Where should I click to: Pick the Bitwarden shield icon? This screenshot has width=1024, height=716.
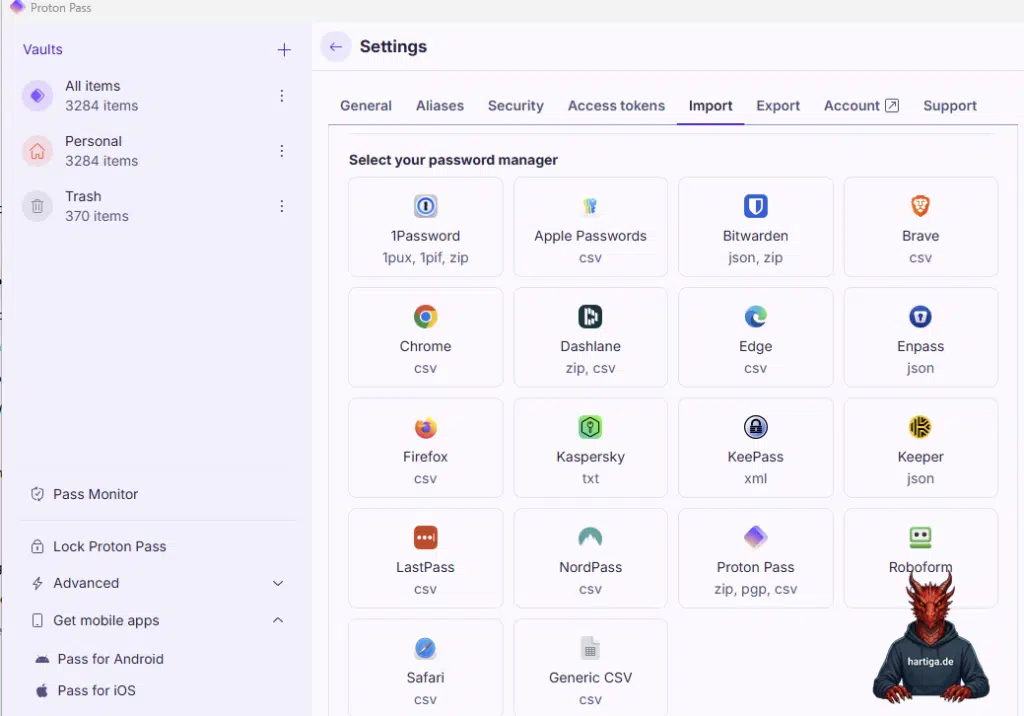point(756,206)
